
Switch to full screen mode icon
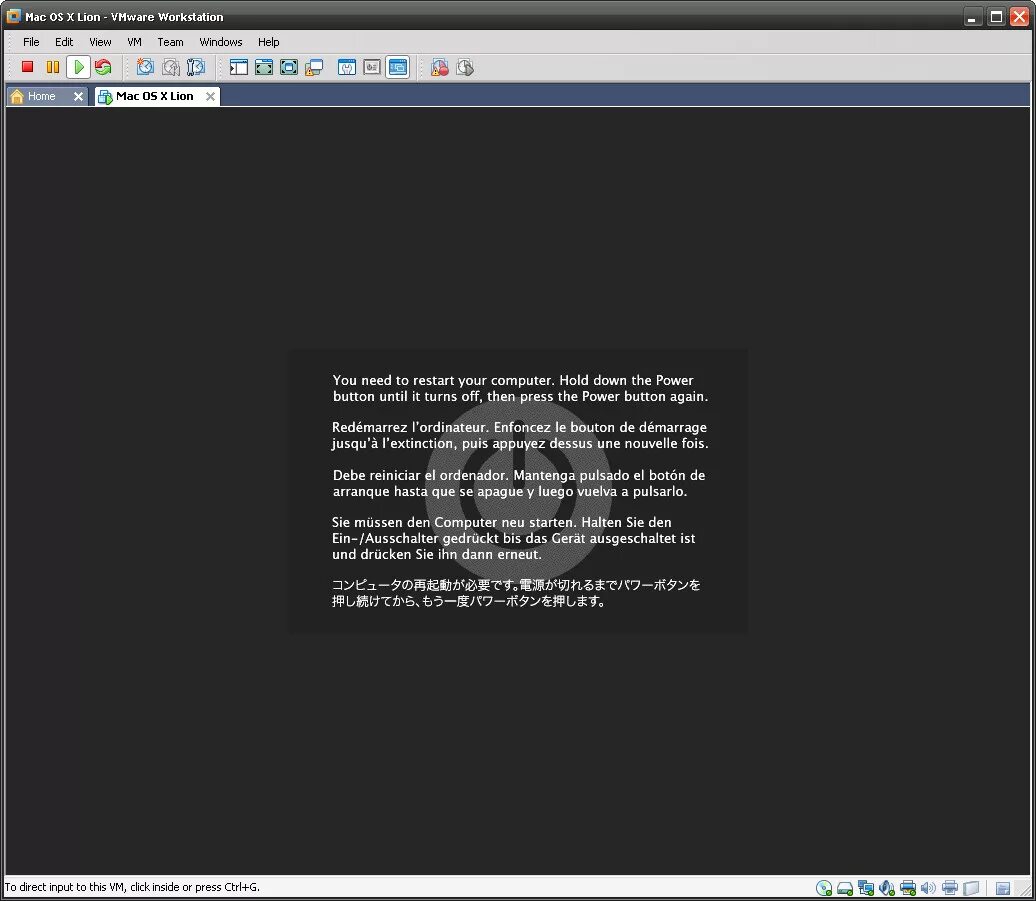289,67
